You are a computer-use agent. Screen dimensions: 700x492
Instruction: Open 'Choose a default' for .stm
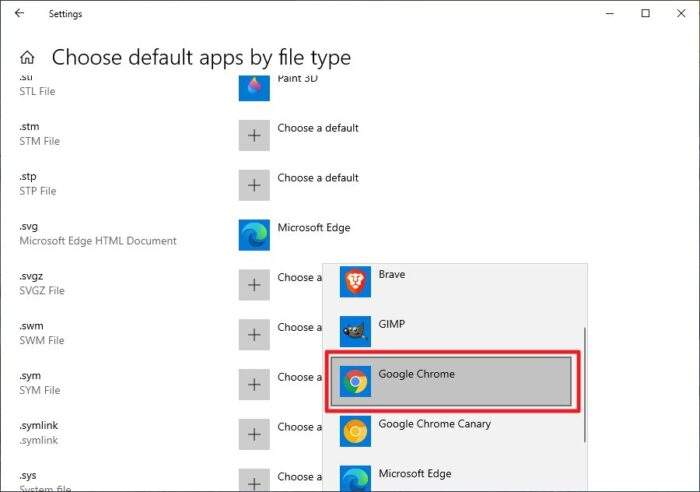(x=318, y=128)
